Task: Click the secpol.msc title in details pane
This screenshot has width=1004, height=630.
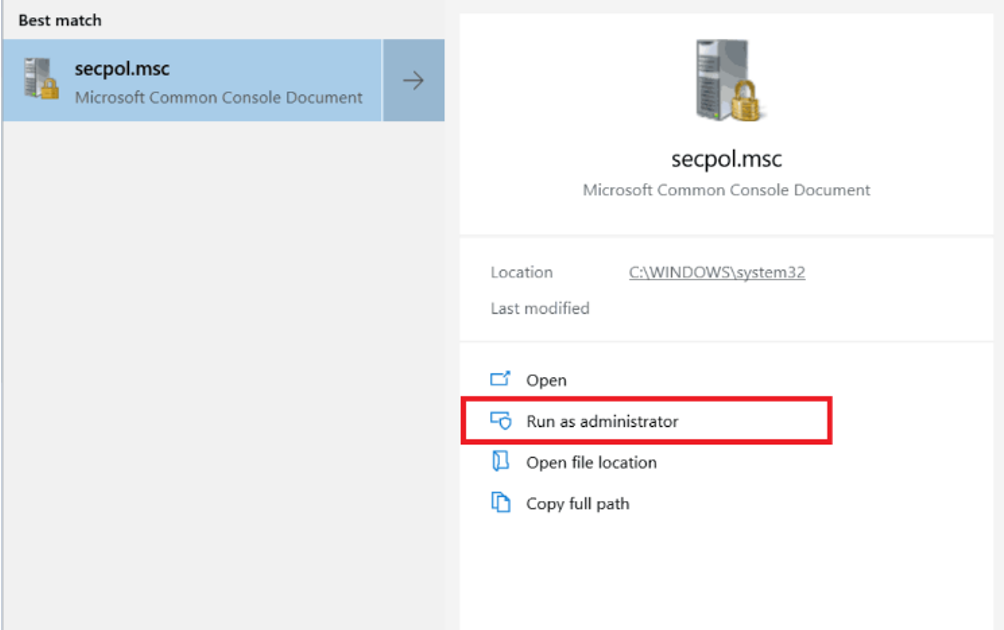Action: click(x=726, y=159)
